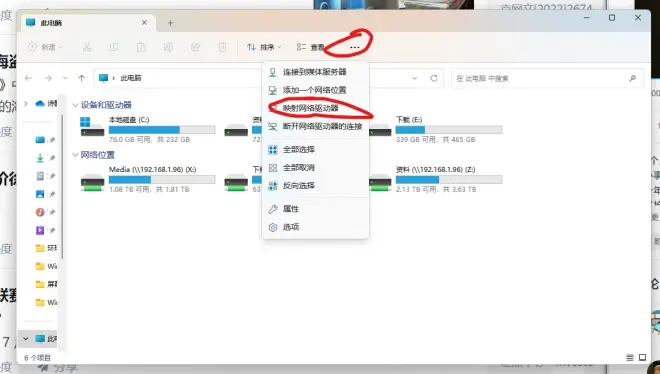Screen dimensions: 660x374
Task: Select the This PC monitor icon in sidebar
Action: pos(40,339)
